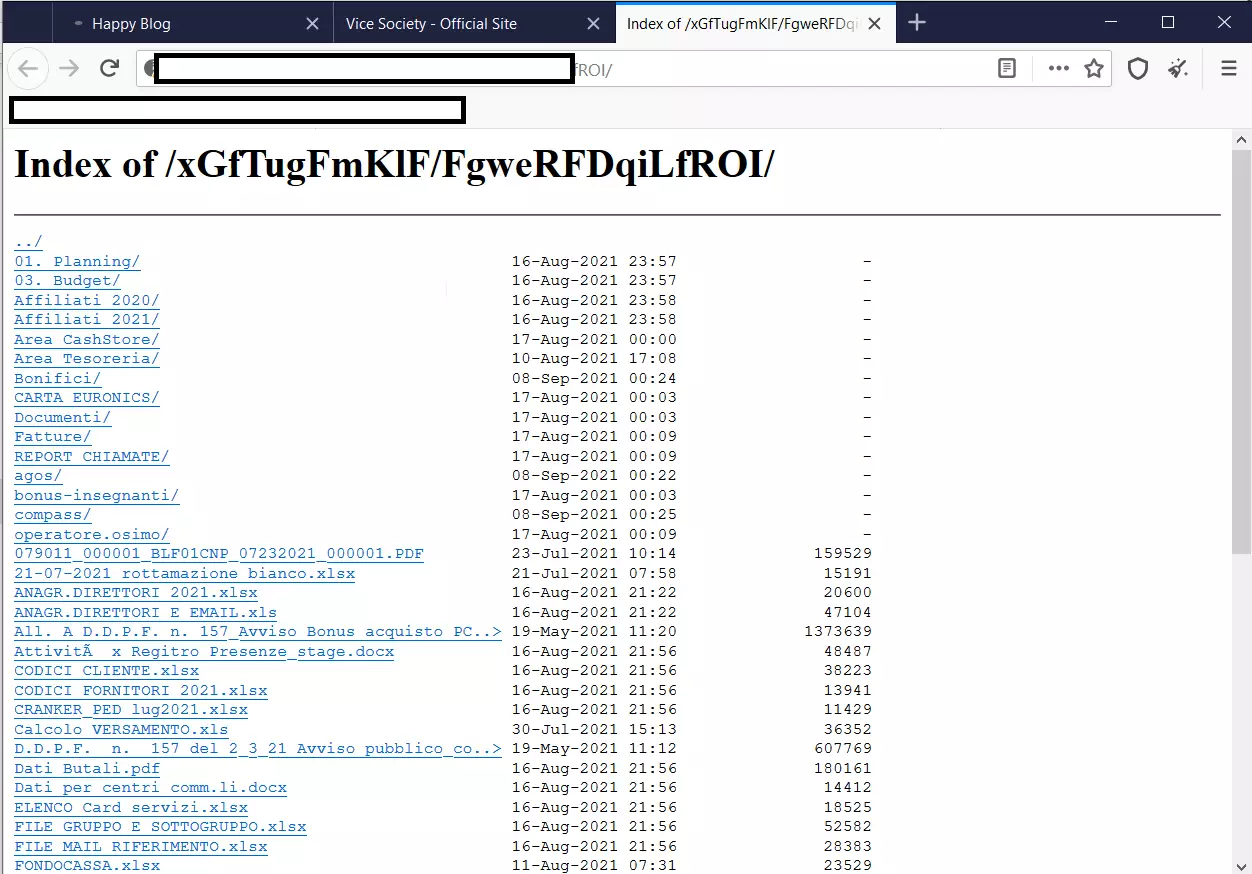Close the Vice Society tab

tap(594, 22)
